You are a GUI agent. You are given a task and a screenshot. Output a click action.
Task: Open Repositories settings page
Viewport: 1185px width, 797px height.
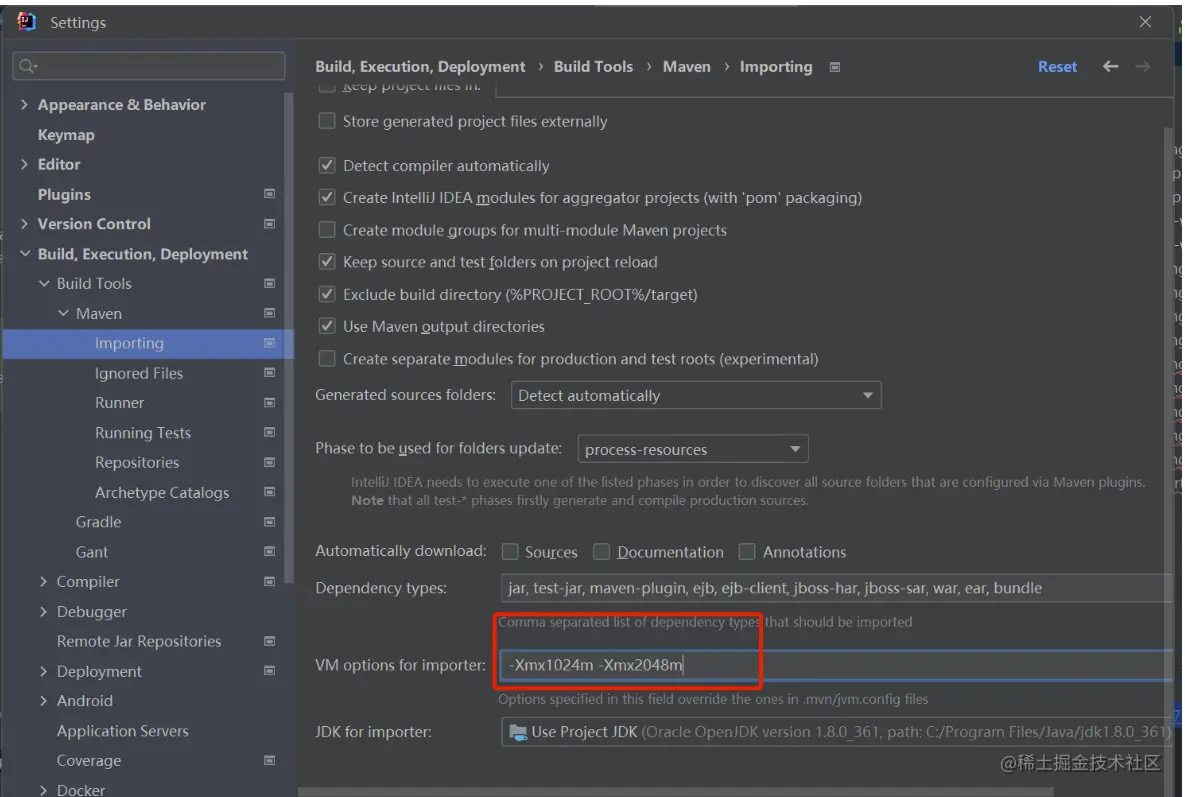(x=137, y=462)
